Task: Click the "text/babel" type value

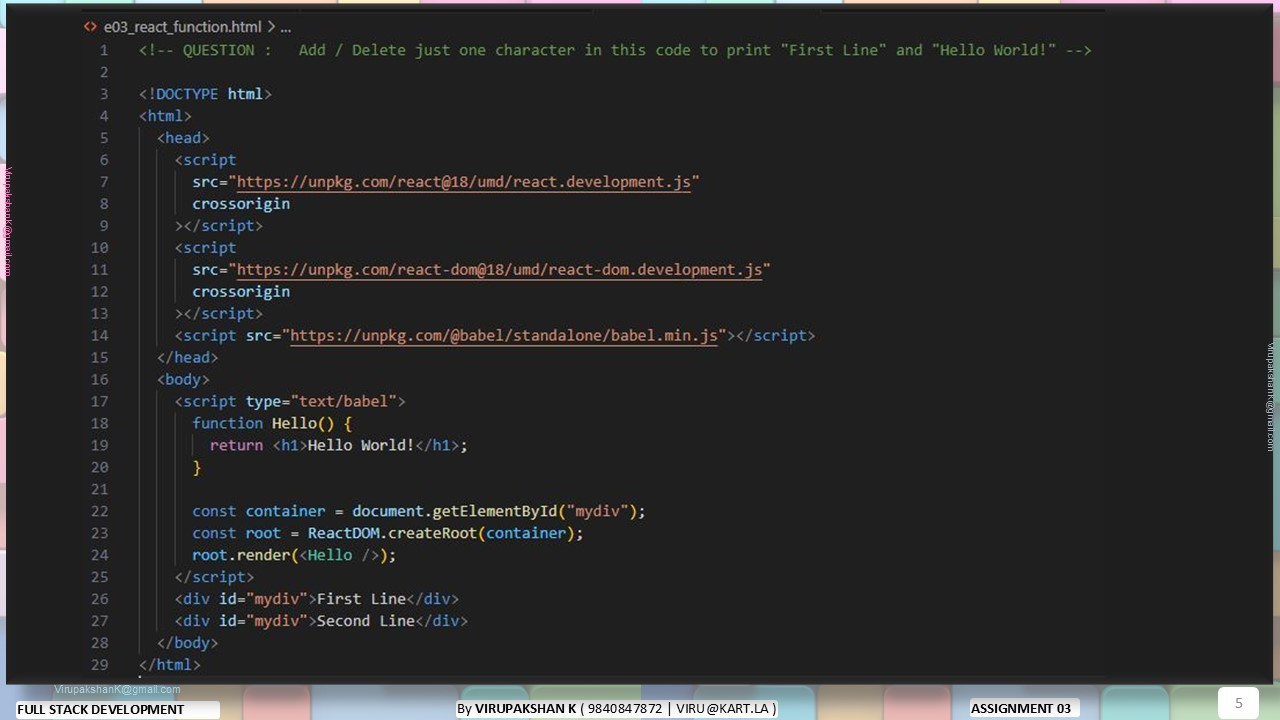Action: (343, 402)
